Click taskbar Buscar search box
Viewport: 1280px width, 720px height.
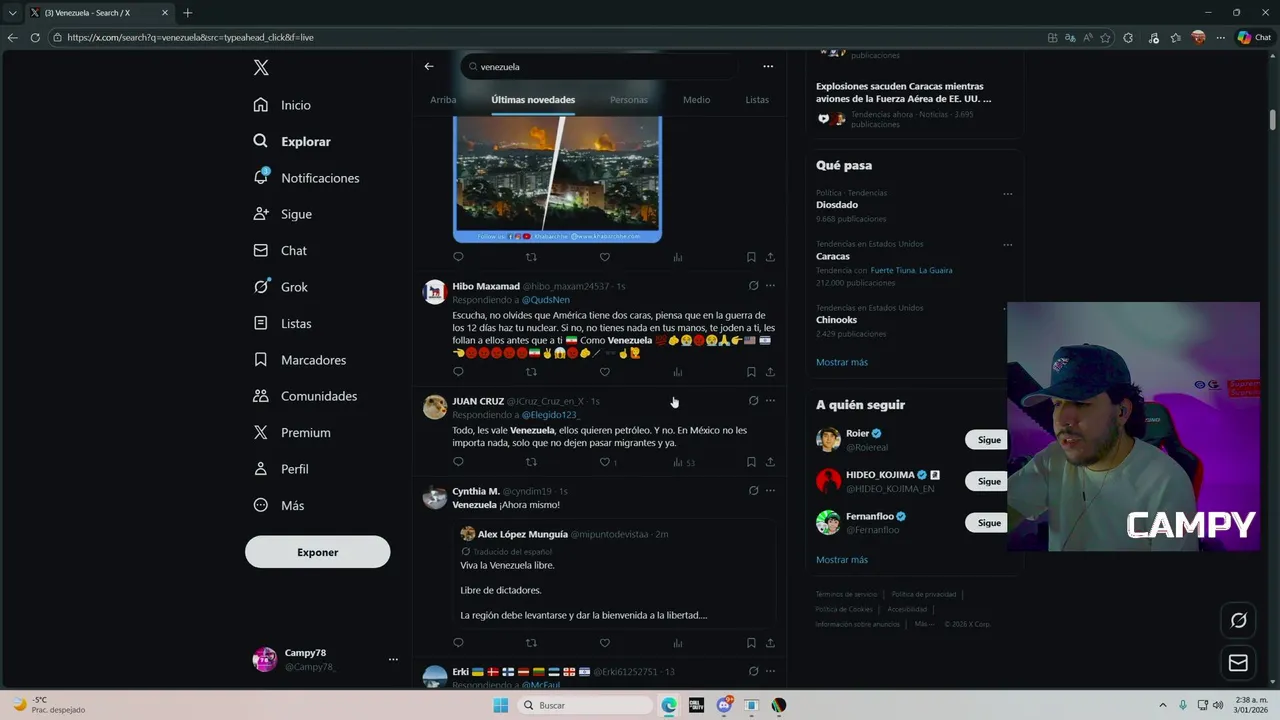586,705
